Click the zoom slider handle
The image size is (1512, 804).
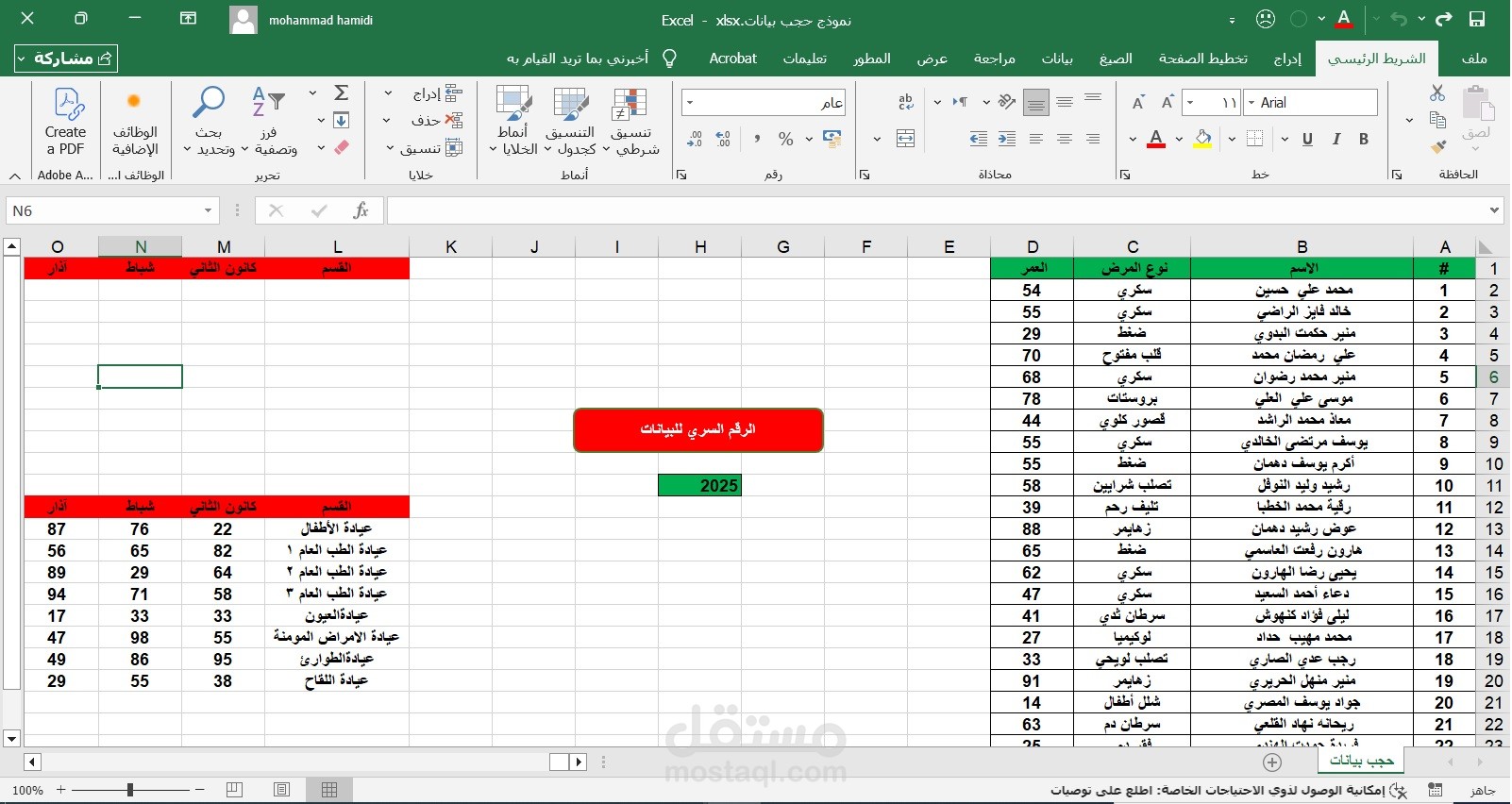130,790
